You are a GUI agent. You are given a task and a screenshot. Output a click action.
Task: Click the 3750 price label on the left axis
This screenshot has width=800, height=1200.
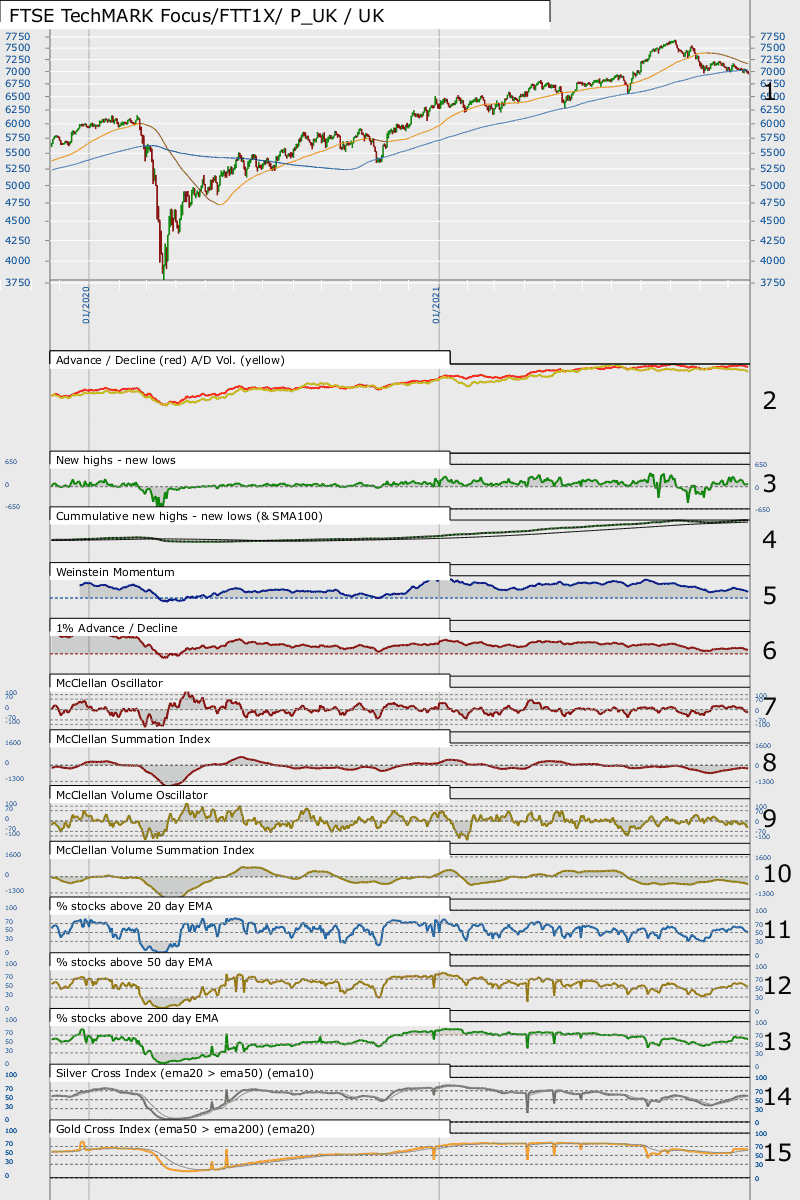[x=17, y=283]
